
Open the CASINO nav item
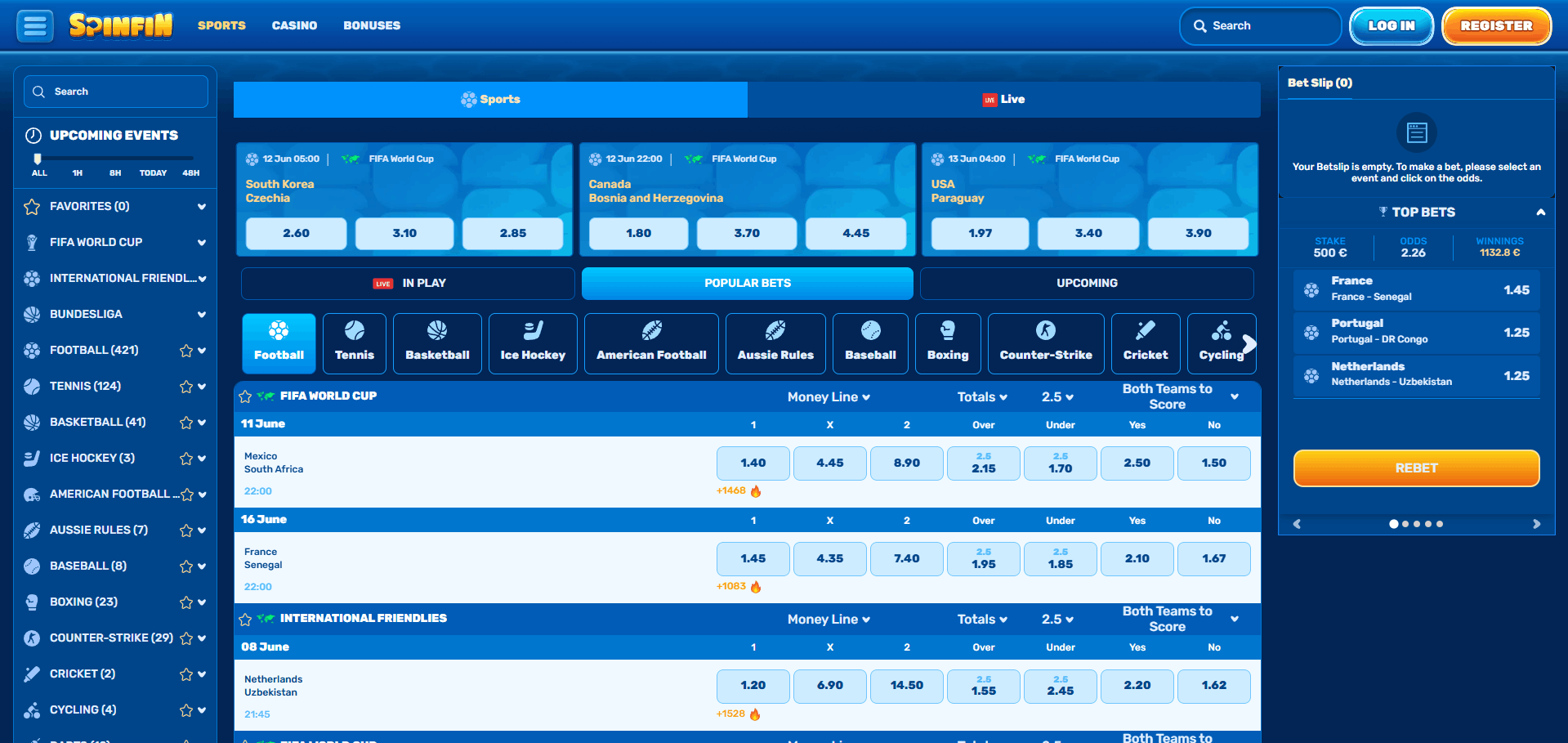coord(294,25)
